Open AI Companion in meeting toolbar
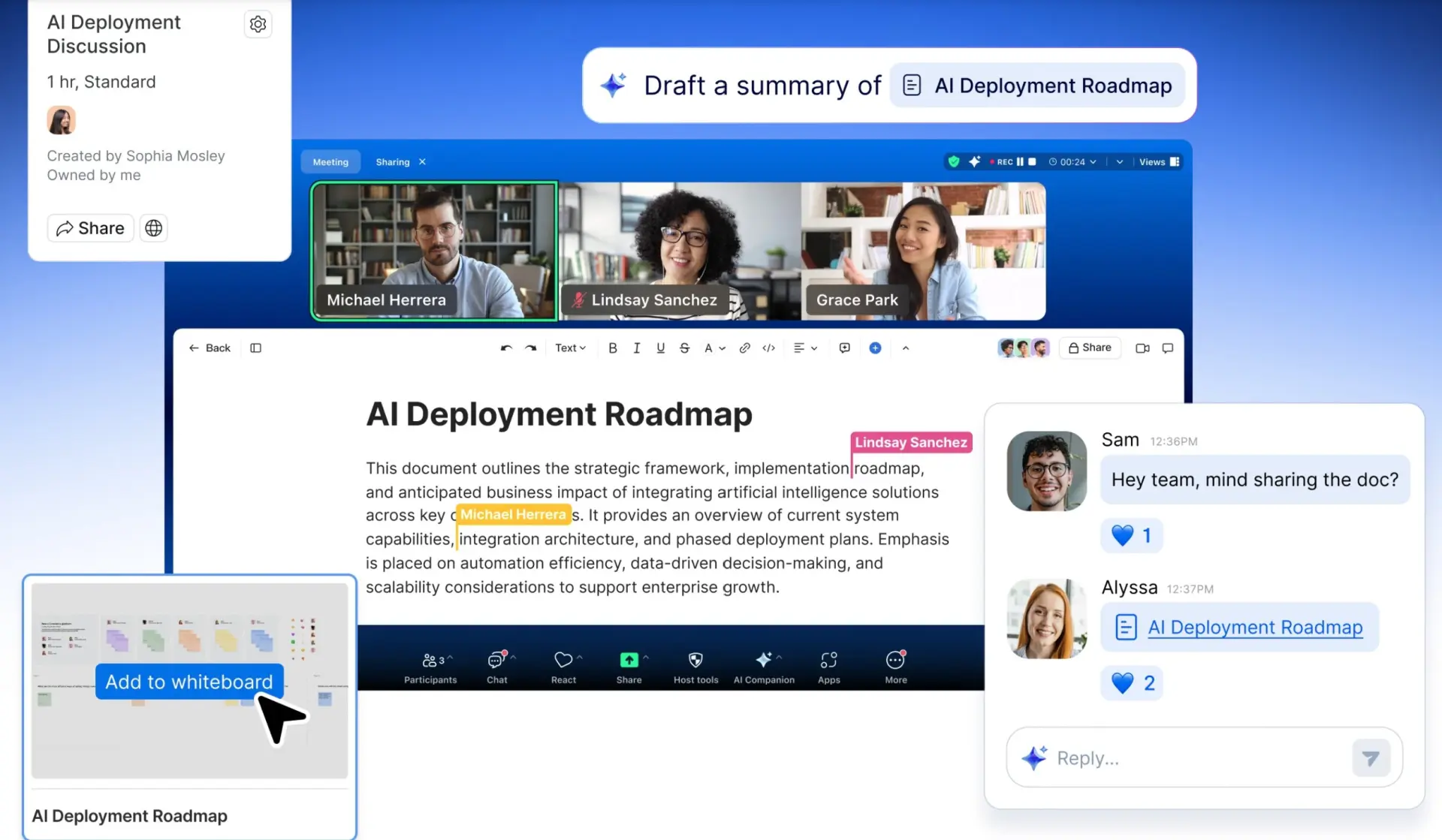 (764, 667)
